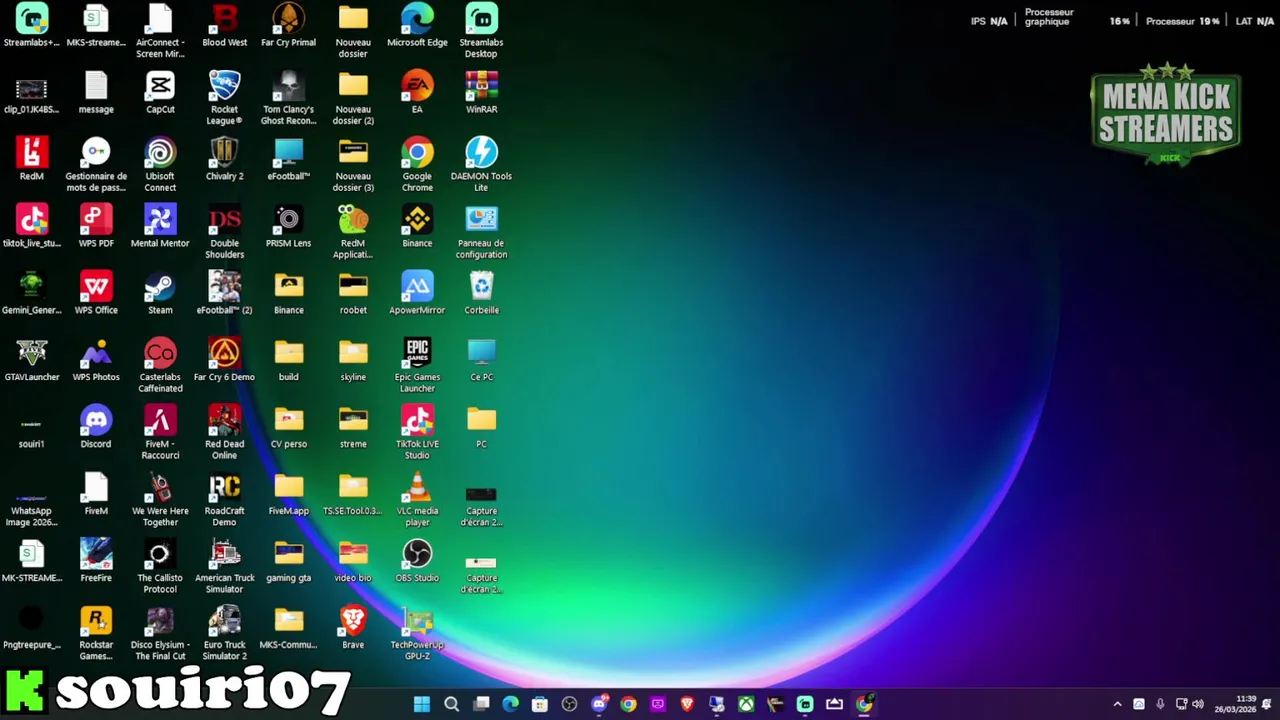
Task: Launch Red Dead Online shortcut
Action: click(x=224, y=433)
